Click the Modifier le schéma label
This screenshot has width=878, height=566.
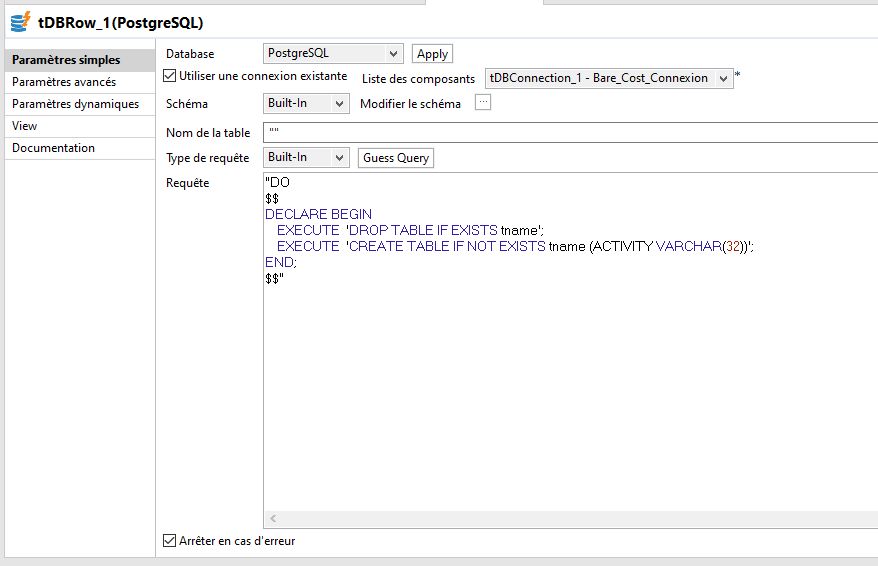tap(410, 104)
